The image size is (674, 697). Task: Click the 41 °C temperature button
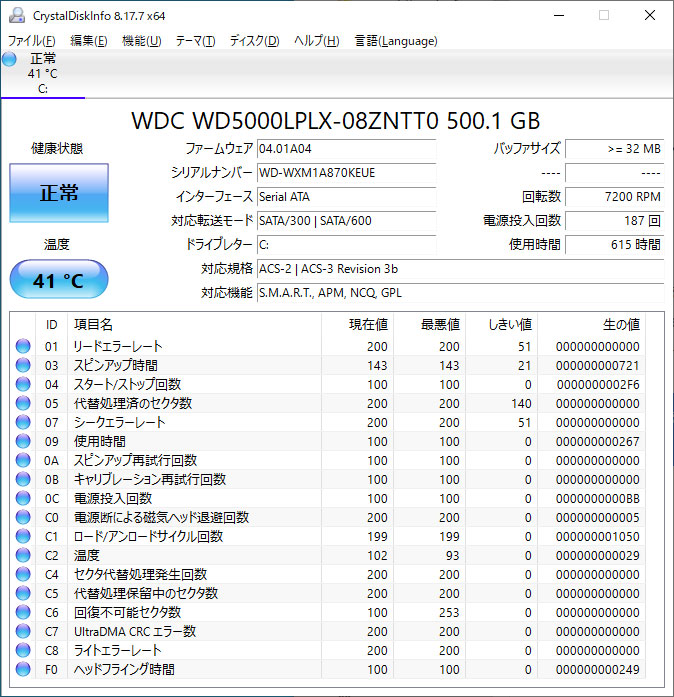click(x=59, y=280)
